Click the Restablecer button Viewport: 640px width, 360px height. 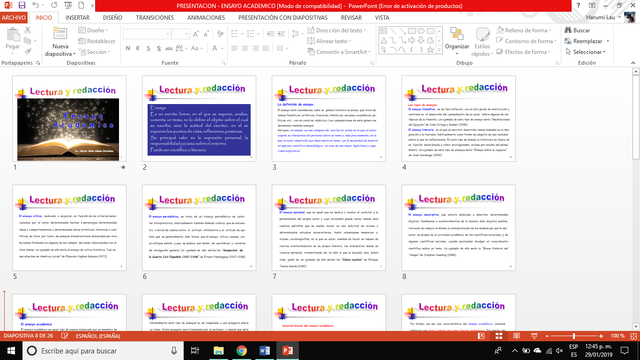pyautogui.click(x=97, y=41)
